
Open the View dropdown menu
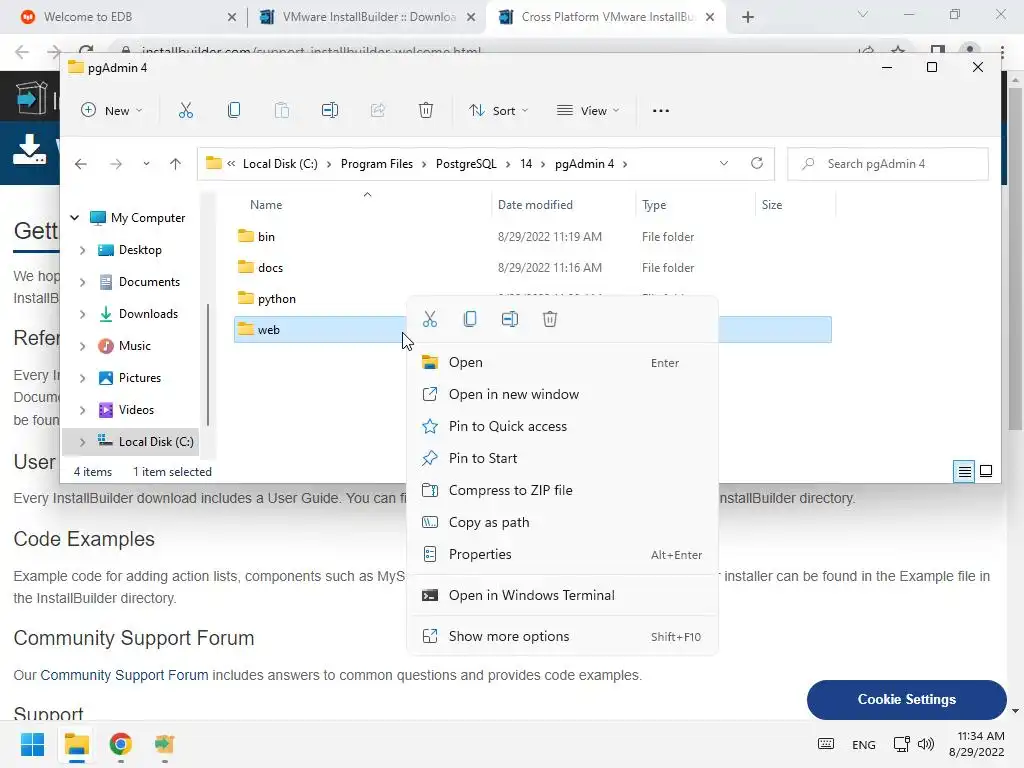pos(588,110)
